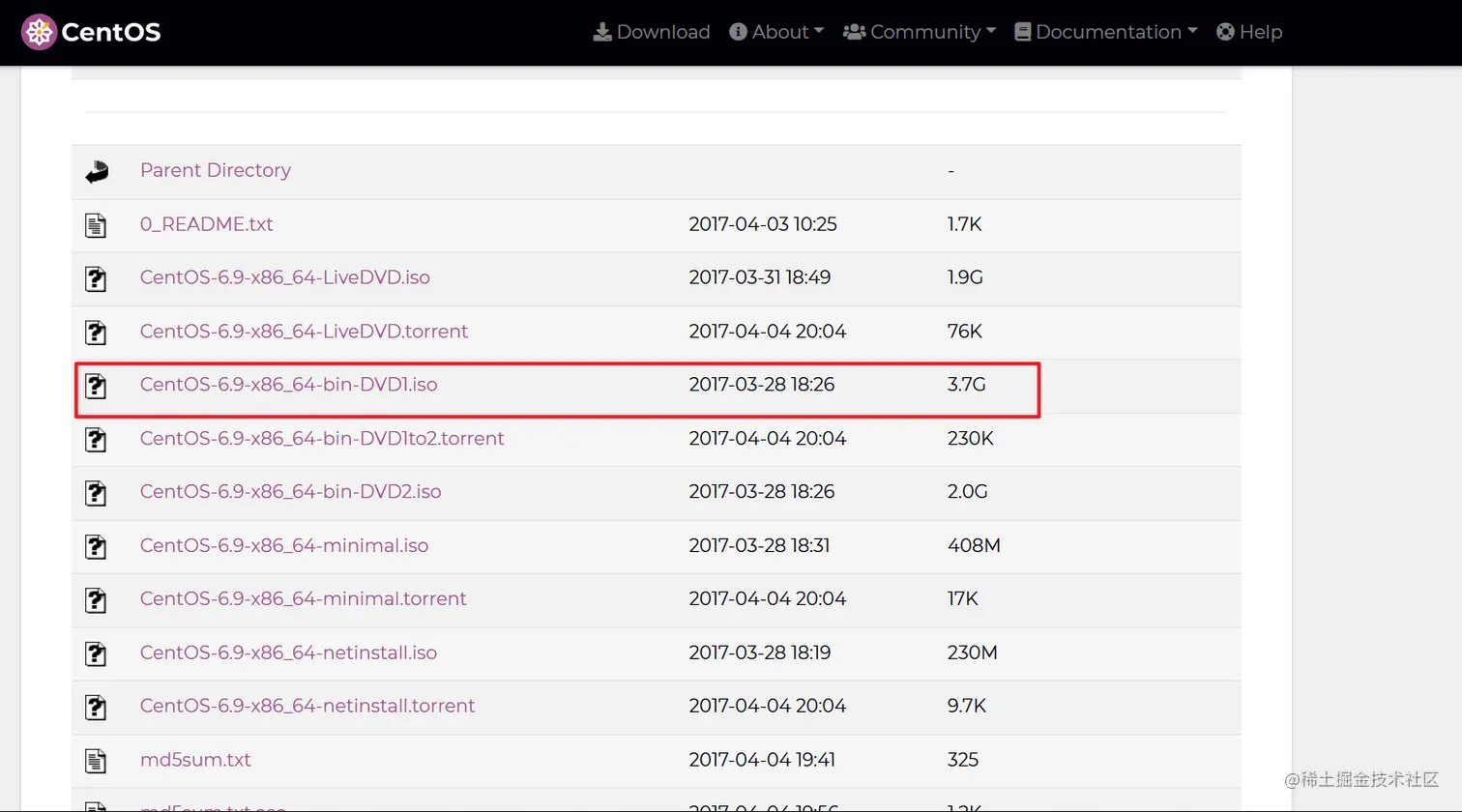Open the Help page from navbar
1462x812 pixels.
click(1249, 32)
